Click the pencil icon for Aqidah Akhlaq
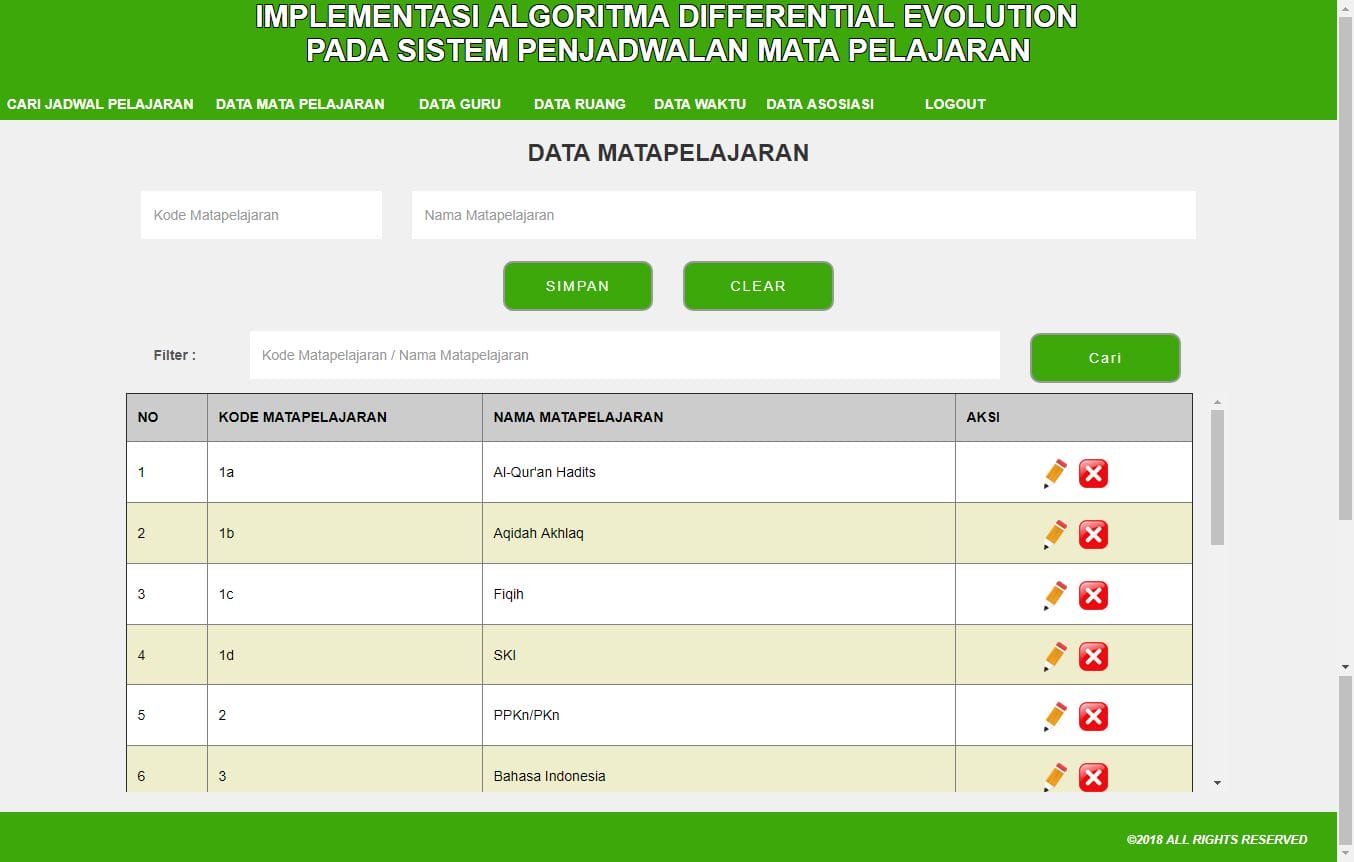The height and width of the screenshot is (862, 1354). (x=1055, y=535)
